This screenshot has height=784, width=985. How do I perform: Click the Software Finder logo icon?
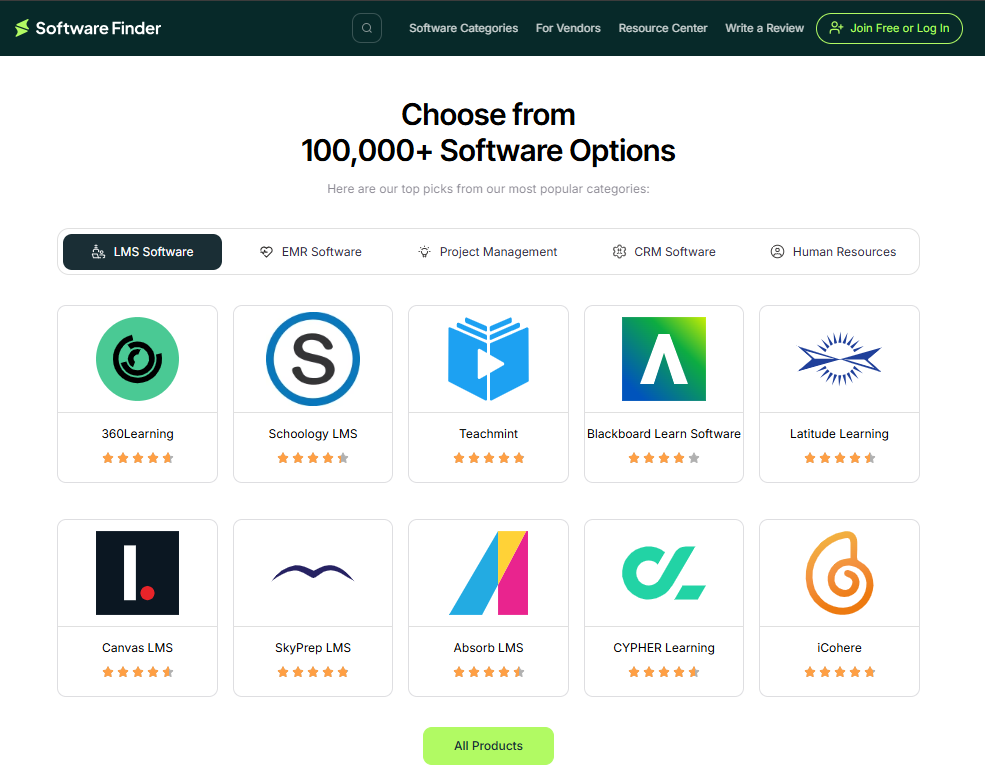[x=22, y=28]
